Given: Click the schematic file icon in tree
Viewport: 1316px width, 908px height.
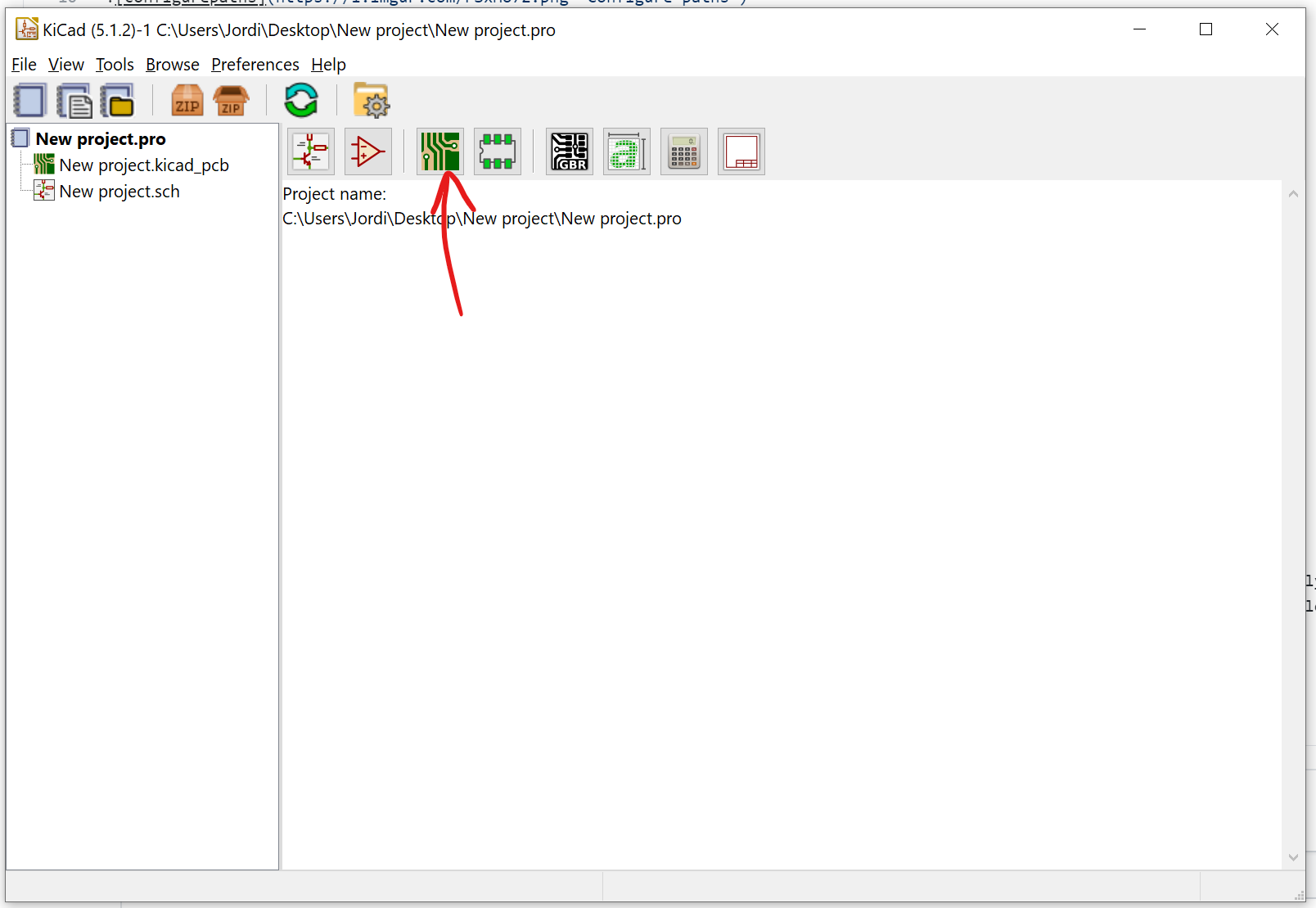Looking at the screenshot, I should (44, 191).
